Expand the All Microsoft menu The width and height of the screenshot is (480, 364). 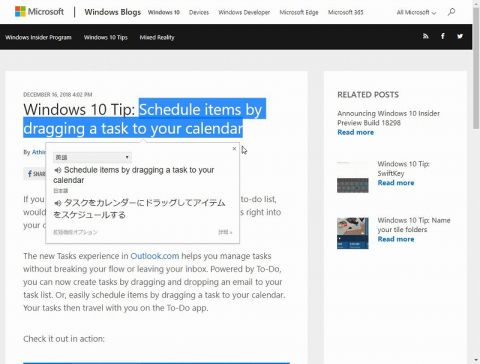[x=416, y=12]
